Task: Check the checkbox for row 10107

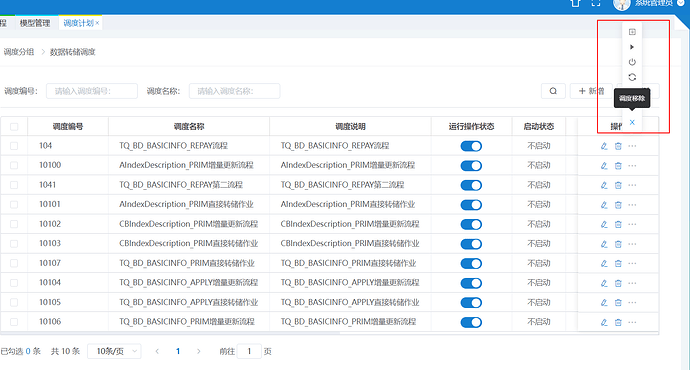Action: click(14, 263)
